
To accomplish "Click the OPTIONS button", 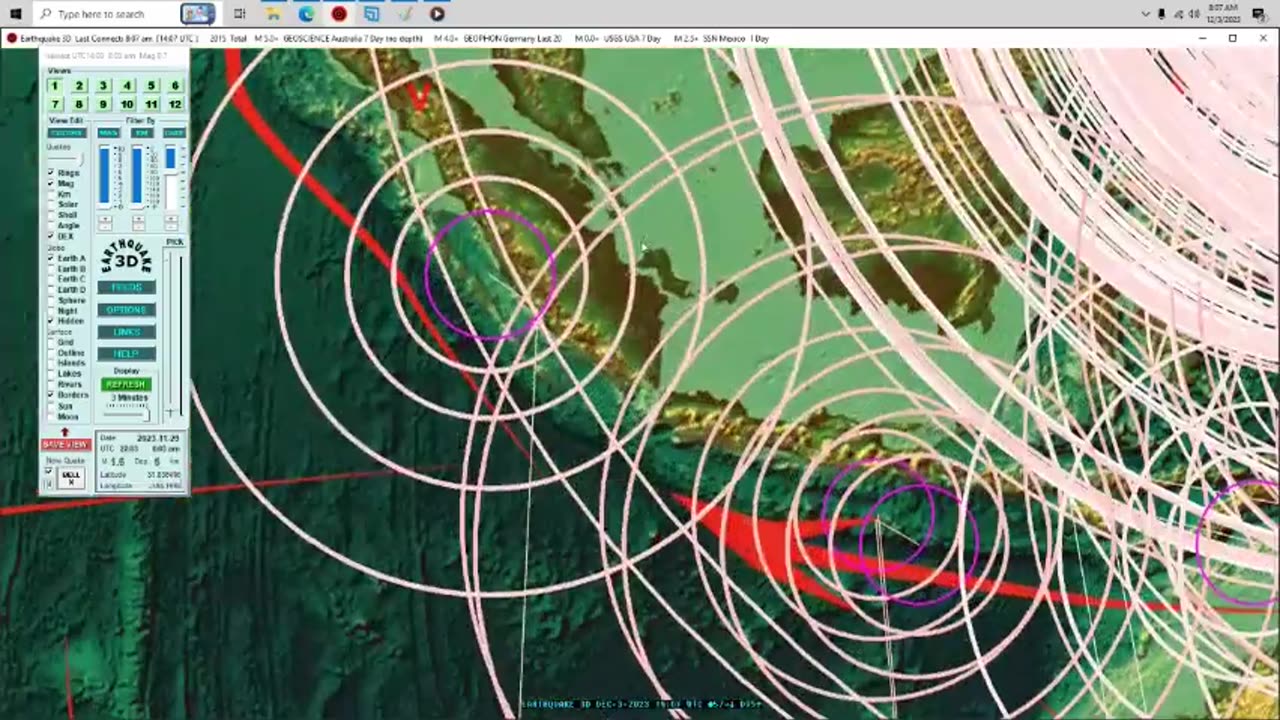I will (126, 310).
